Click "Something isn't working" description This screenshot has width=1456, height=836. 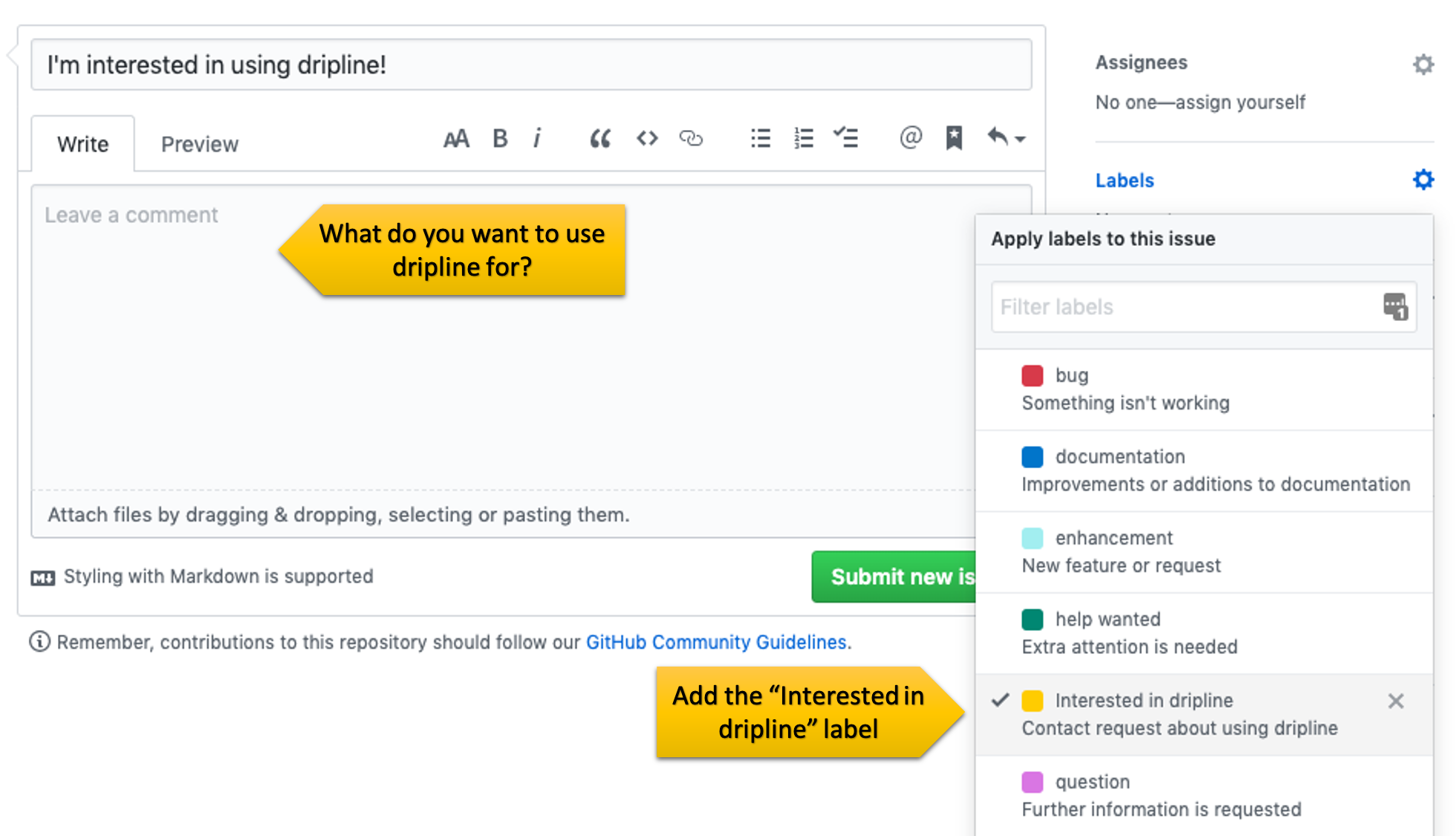click(1125, 404)
